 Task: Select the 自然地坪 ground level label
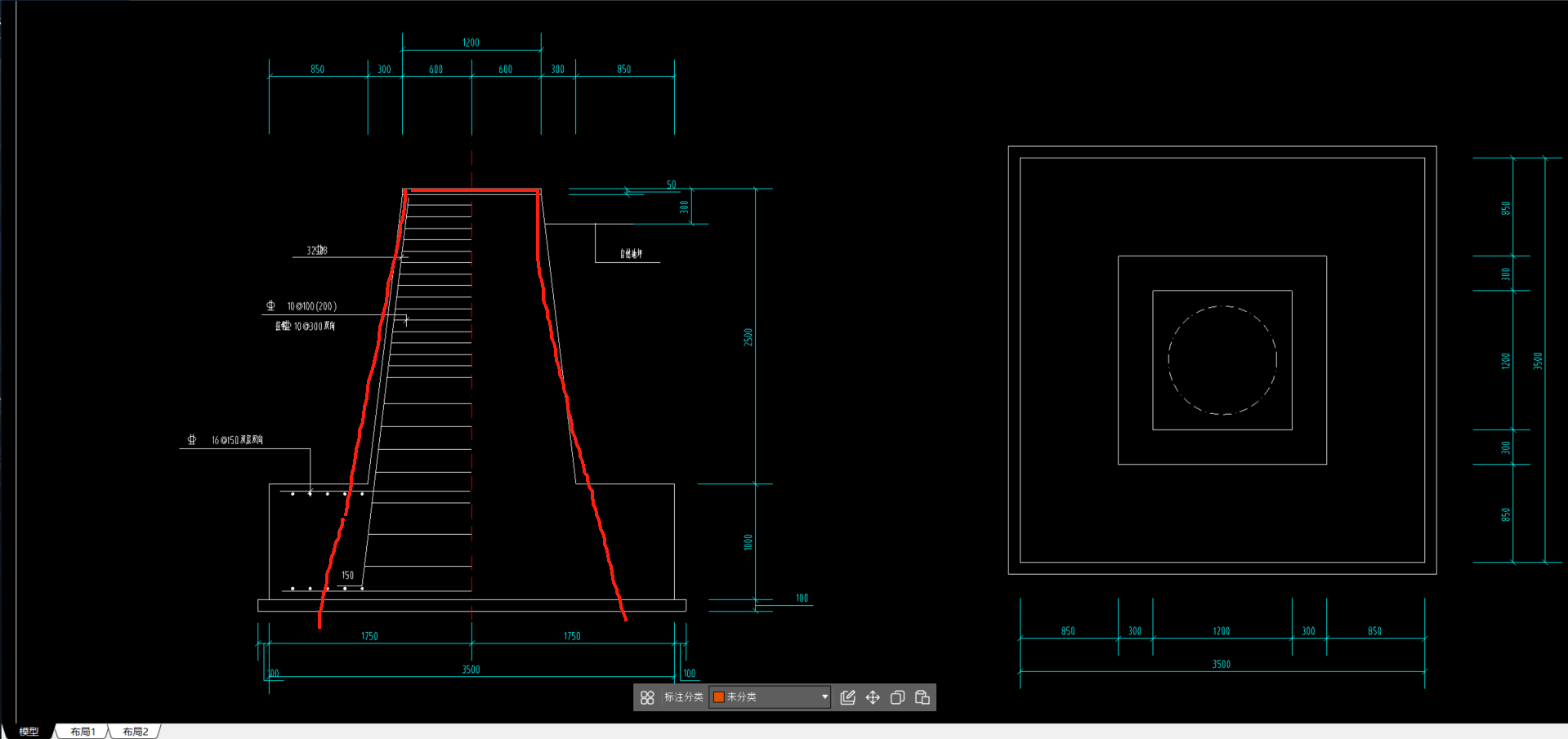tap(631, 254)
